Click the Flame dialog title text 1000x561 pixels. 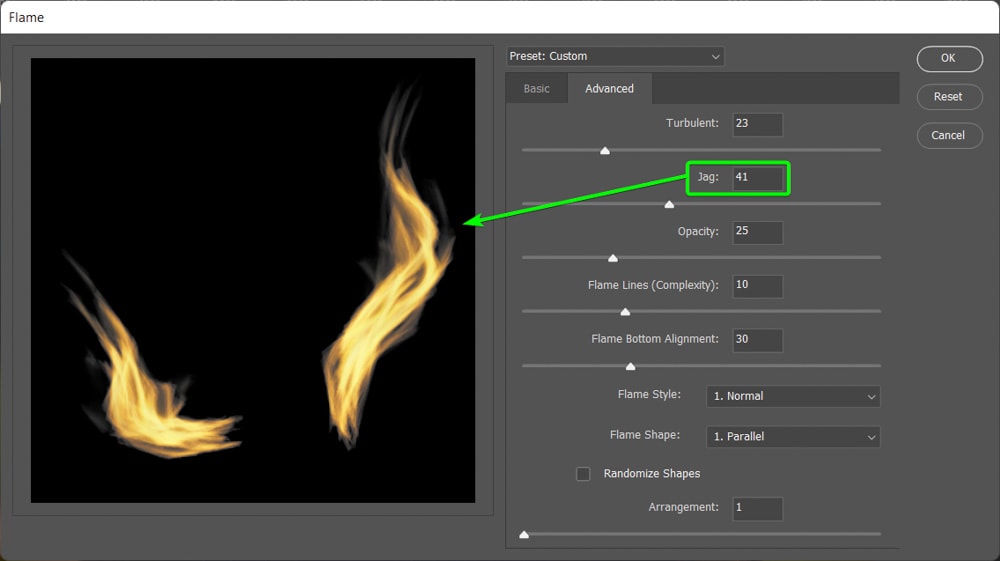click(26, 17)
